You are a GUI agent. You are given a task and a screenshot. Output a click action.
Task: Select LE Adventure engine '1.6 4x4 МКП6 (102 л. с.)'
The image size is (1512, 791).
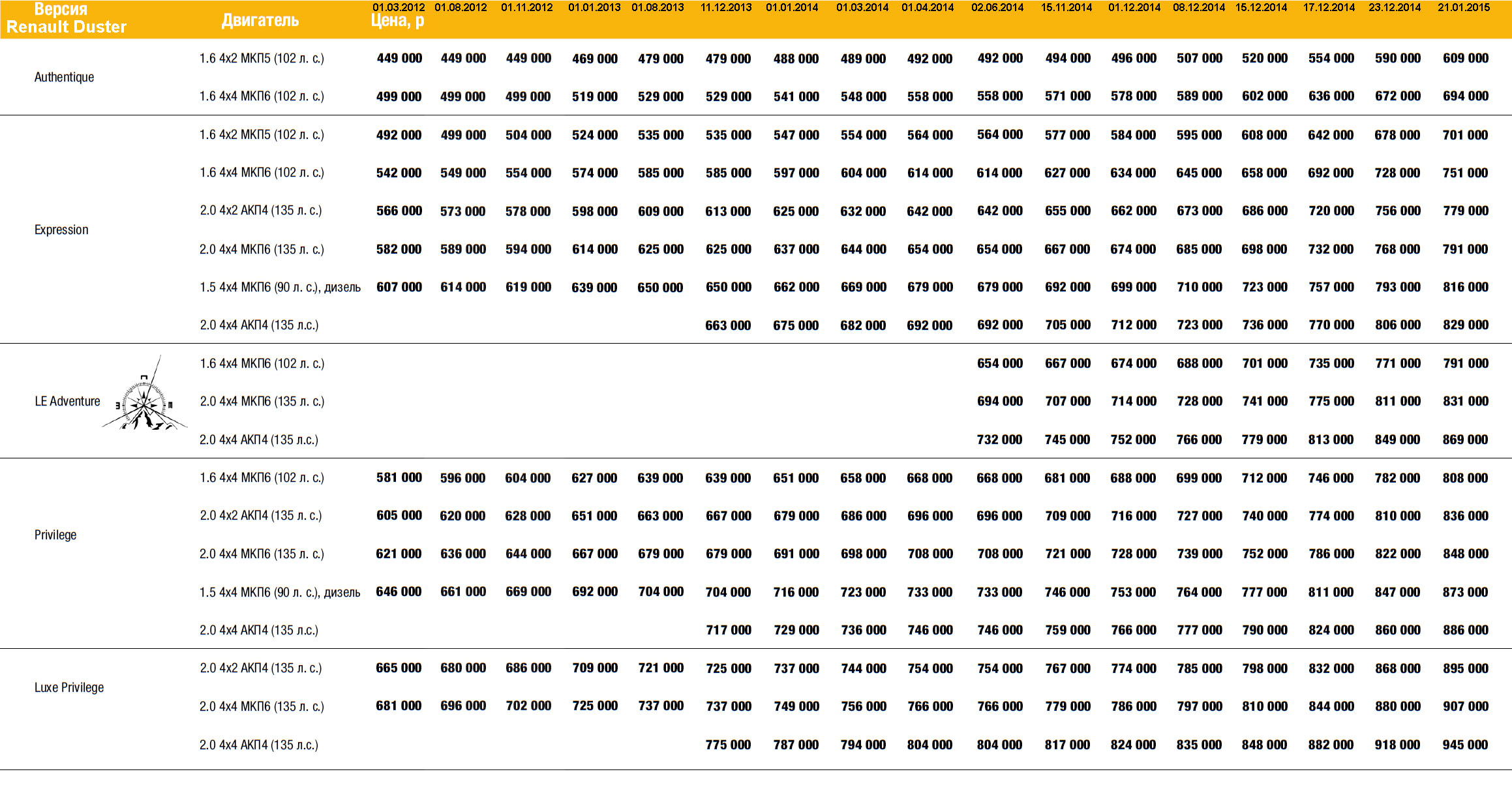(x=262, y=363)
